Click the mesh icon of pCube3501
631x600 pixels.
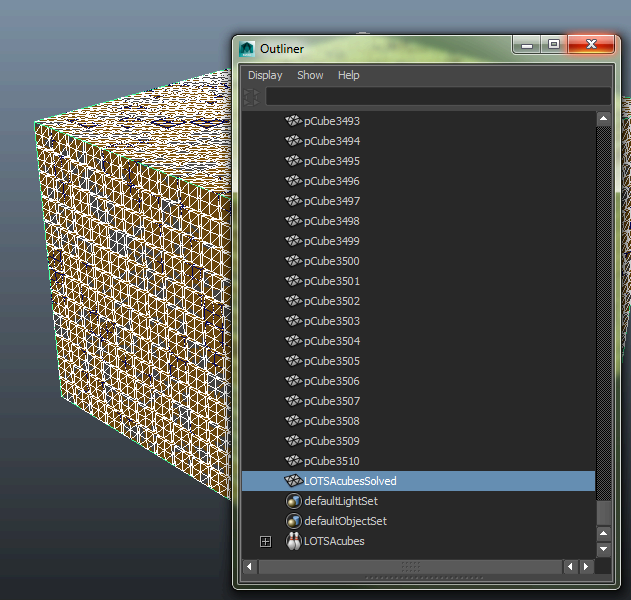point(294,280)
